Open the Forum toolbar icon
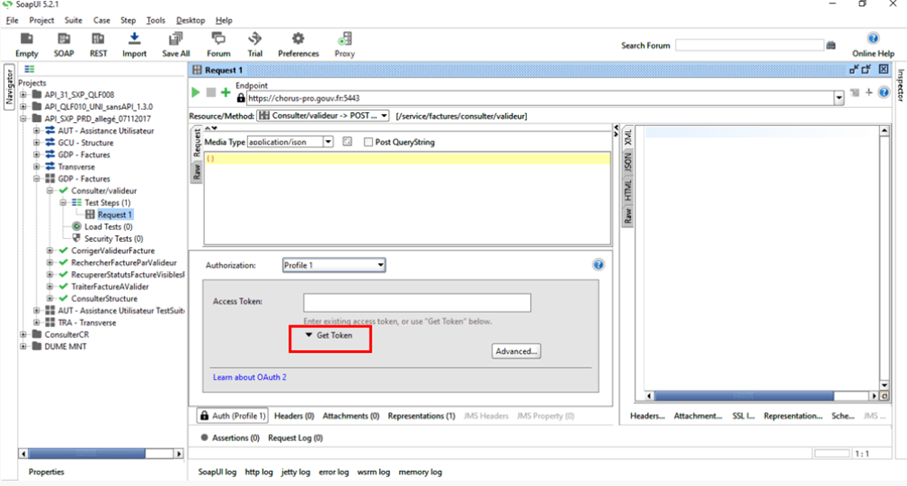This screenshot has width=907, height=486. [219, 45]
